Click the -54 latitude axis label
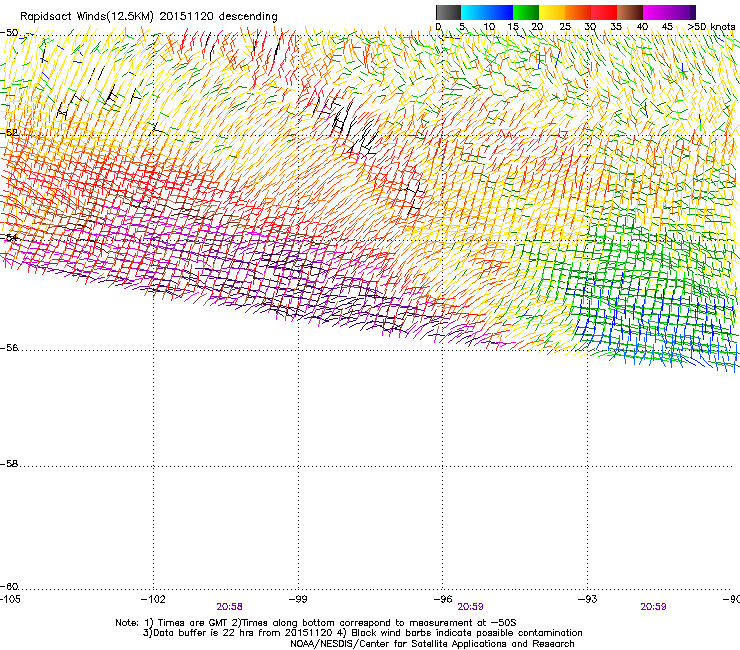 tap(9, 237)
